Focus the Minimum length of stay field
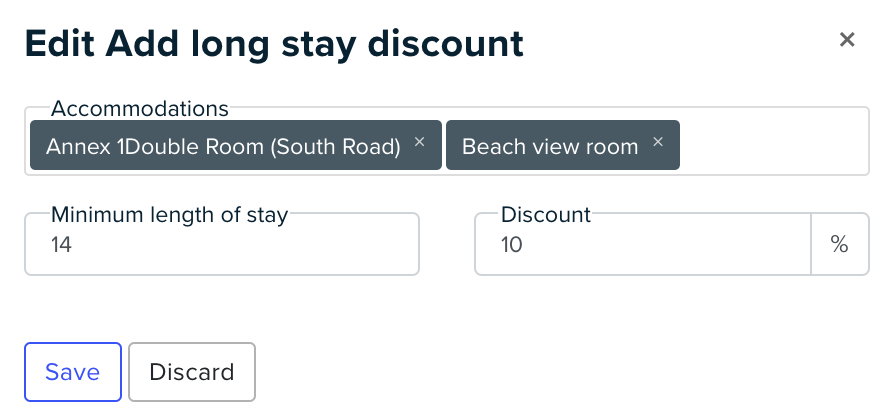The image size is (886, 414). click(222, 244)
